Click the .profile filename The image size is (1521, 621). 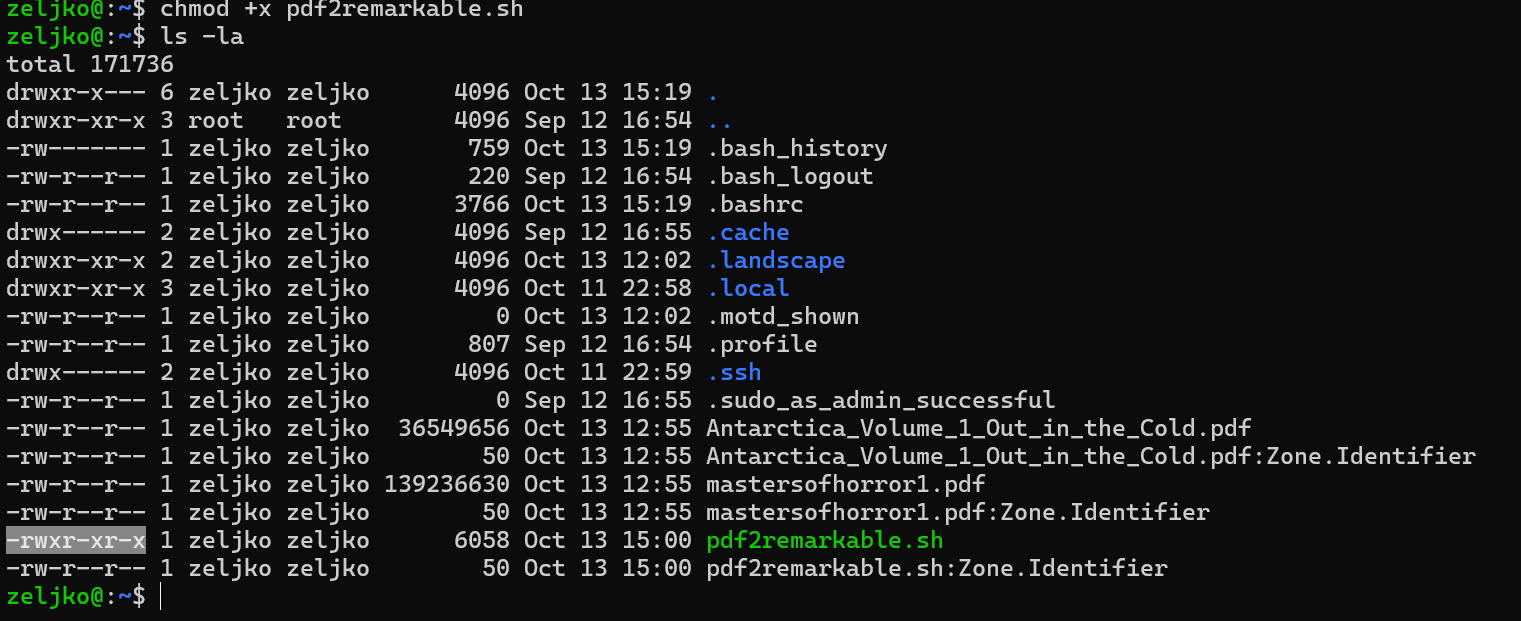point(761,344)
